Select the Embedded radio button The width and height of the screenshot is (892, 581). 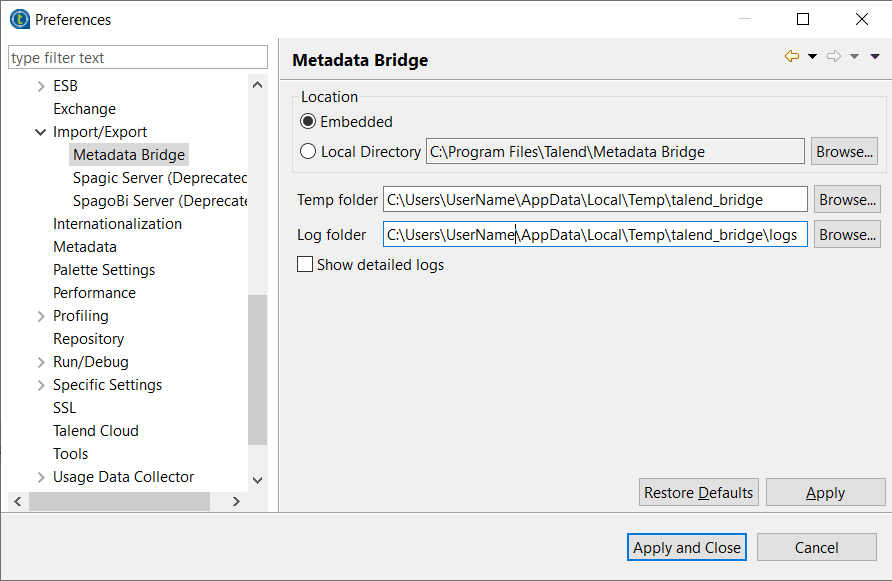(x=308, y=122)
